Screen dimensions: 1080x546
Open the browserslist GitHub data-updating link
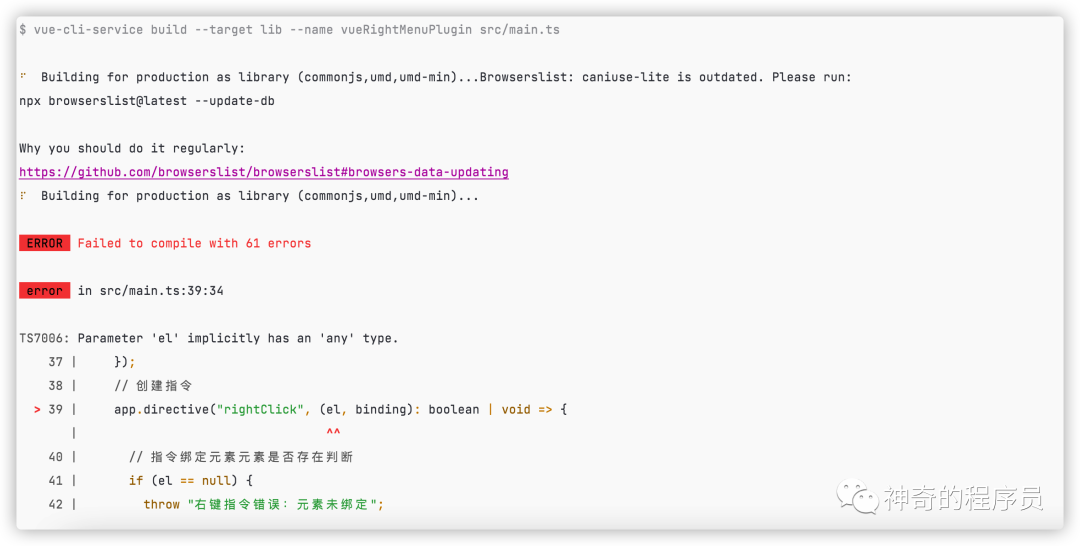pyautogui.click(x=264, y=172)
